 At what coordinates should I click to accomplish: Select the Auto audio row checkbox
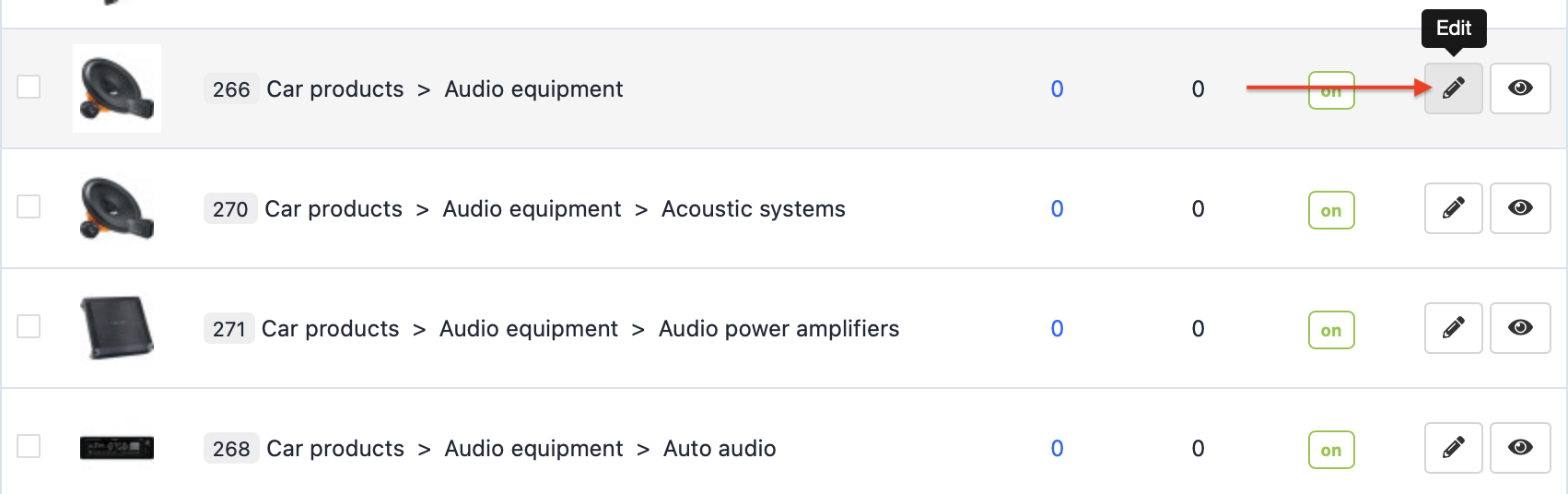pyautogui.click(x=29, y=446)
